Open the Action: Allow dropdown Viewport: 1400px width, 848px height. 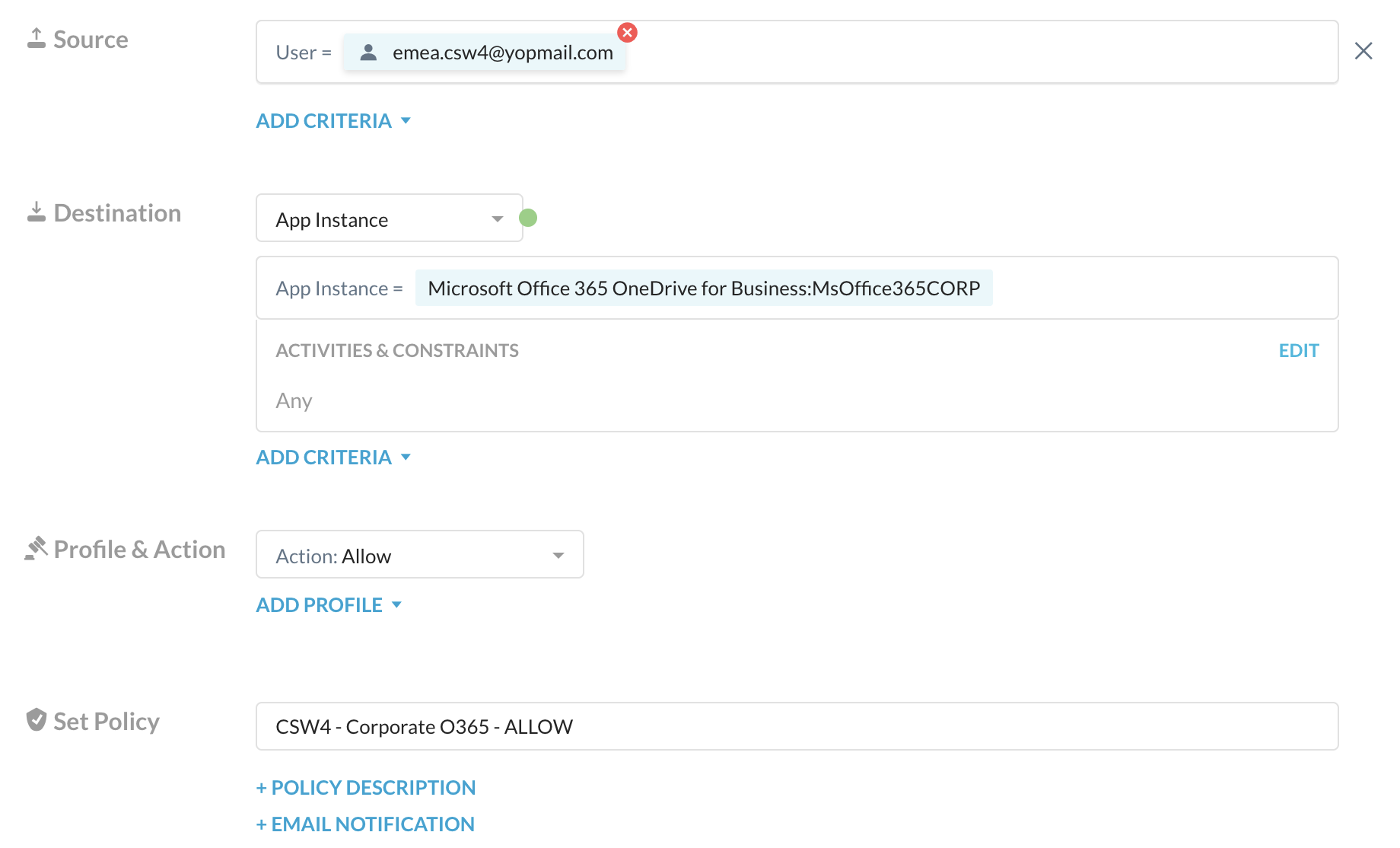(419, 556)
